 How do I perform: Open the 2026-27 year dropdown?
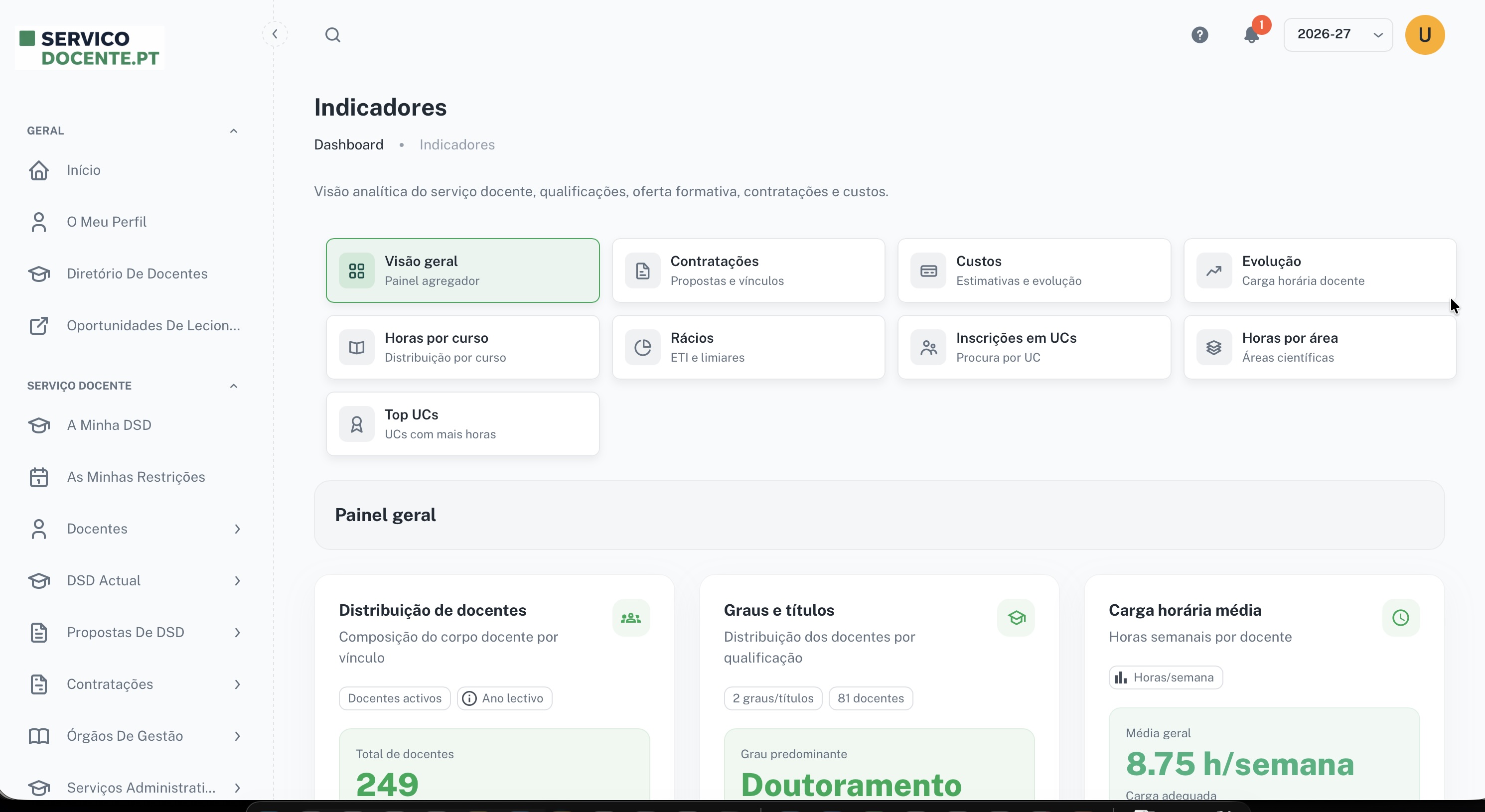pos(1338,34)
